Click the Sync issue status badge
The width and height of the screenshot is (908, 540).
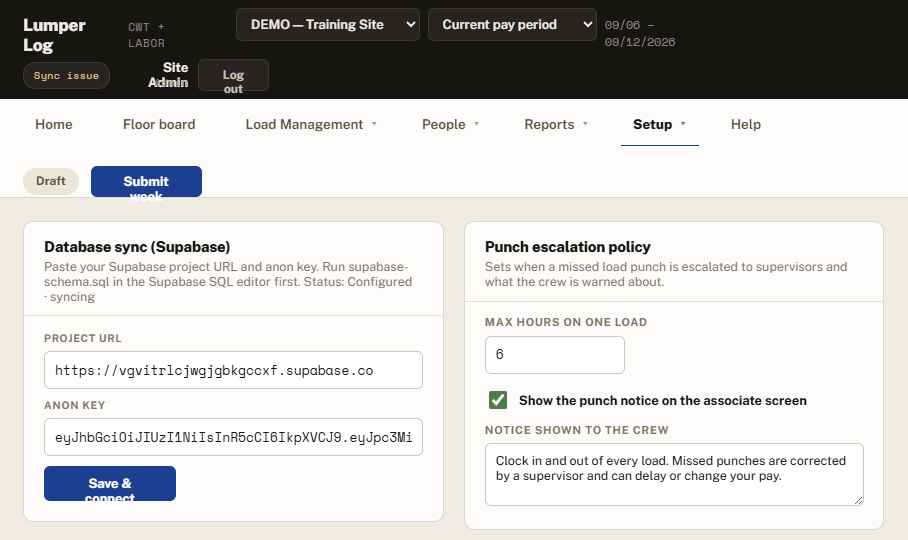(x=66, y=76)
